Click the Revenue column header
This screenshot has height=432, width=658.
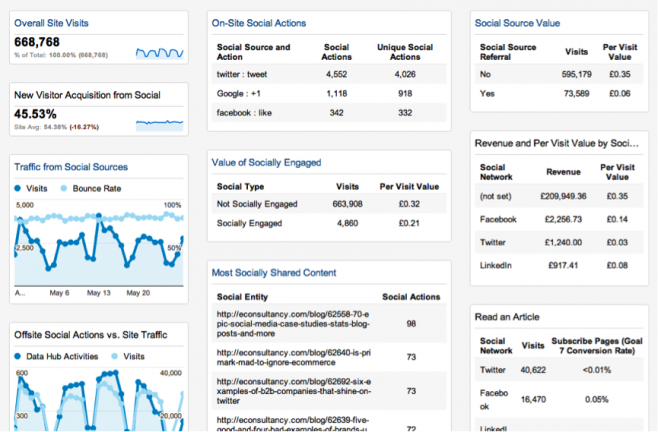[x=563, y=172]
